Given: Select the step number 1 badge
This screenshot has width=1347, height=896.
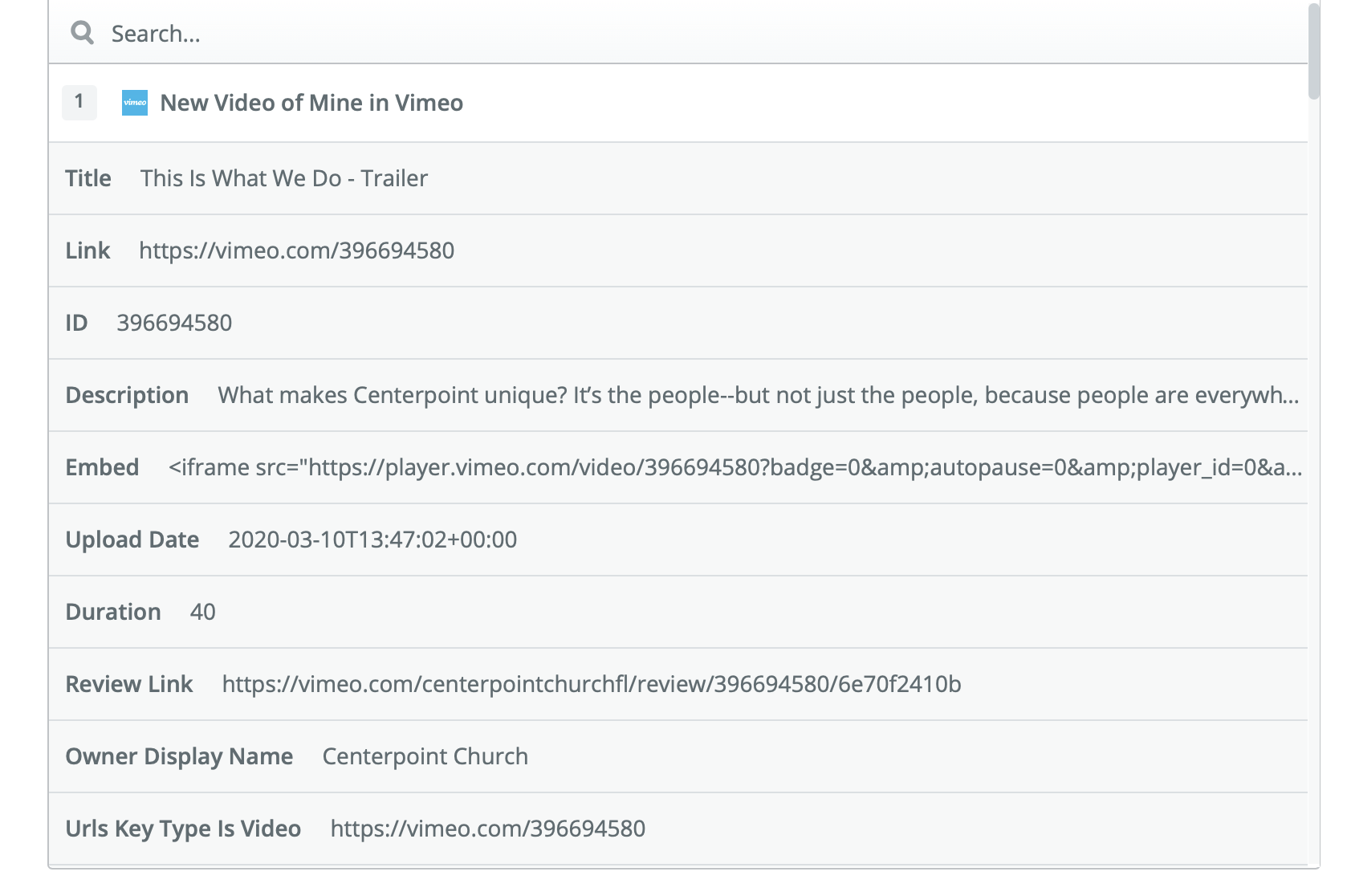Looking at the screenshot, I should 79,102.
